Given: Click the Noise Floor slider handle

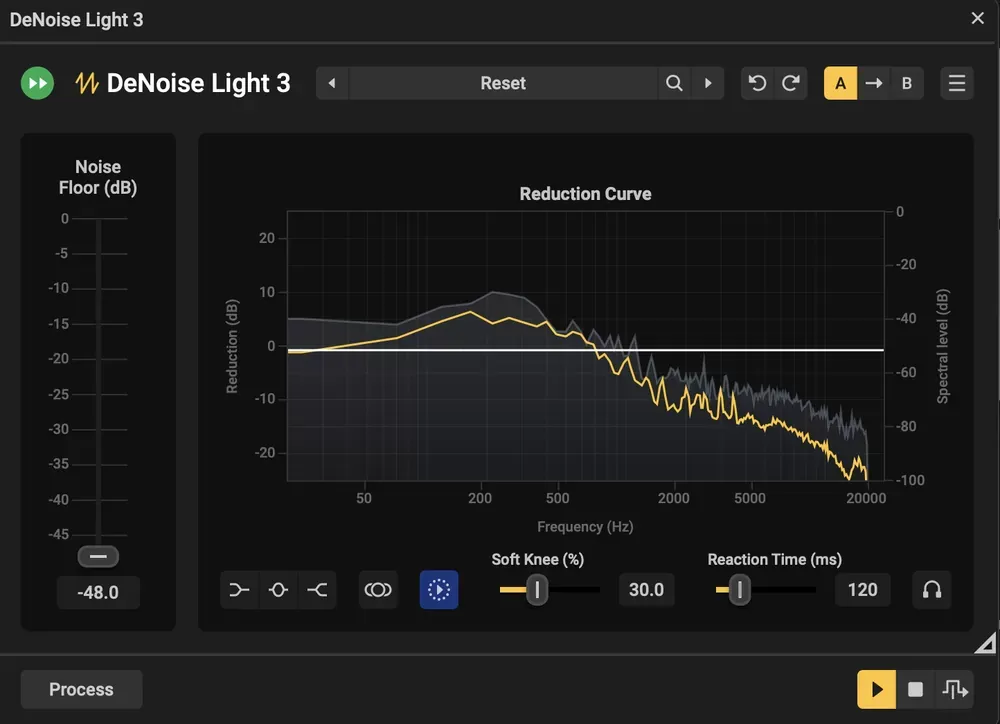Looking at the screenshot, I should pyautogui.click(x=98, y=556).
